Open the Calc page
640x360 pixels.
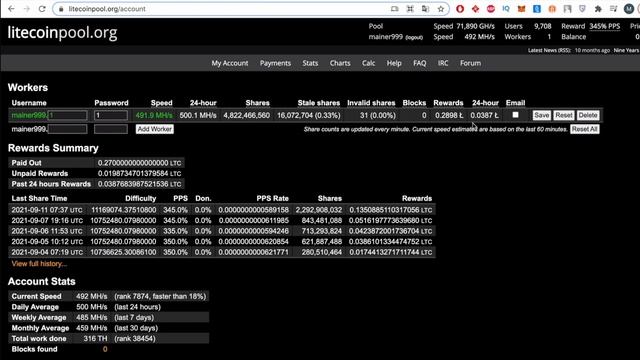click(368, 63)
